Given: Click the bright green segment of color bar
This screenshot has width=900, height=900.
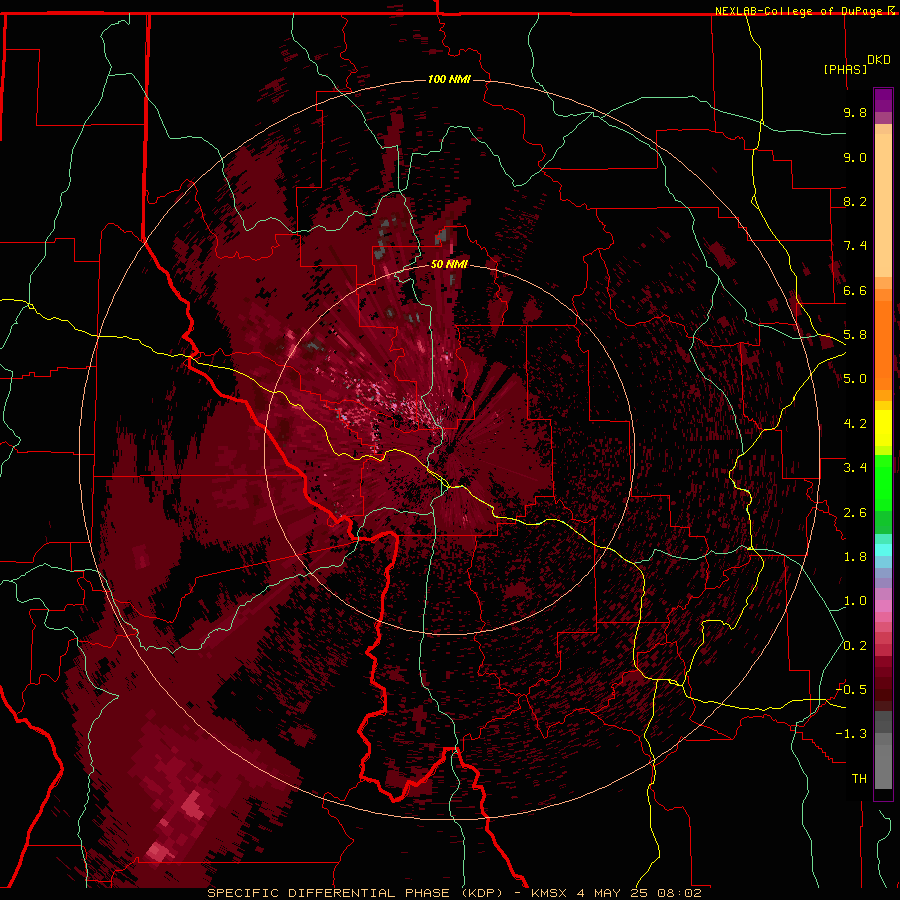Looking at the screenshot, I should 883,482.
